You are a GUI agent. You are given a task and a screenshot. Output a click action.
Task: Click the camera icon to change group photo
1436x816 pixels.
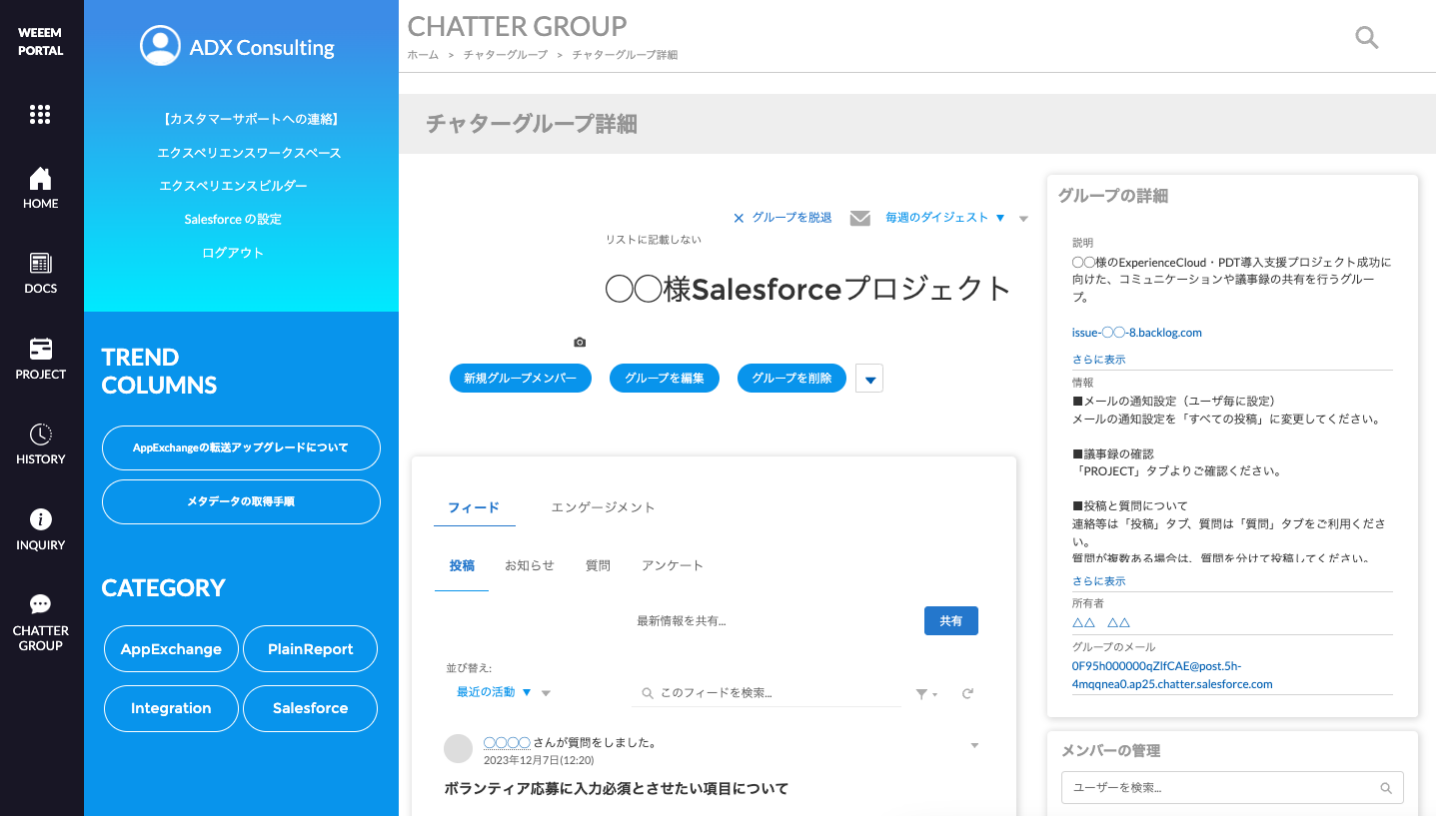tap(579, 342)
